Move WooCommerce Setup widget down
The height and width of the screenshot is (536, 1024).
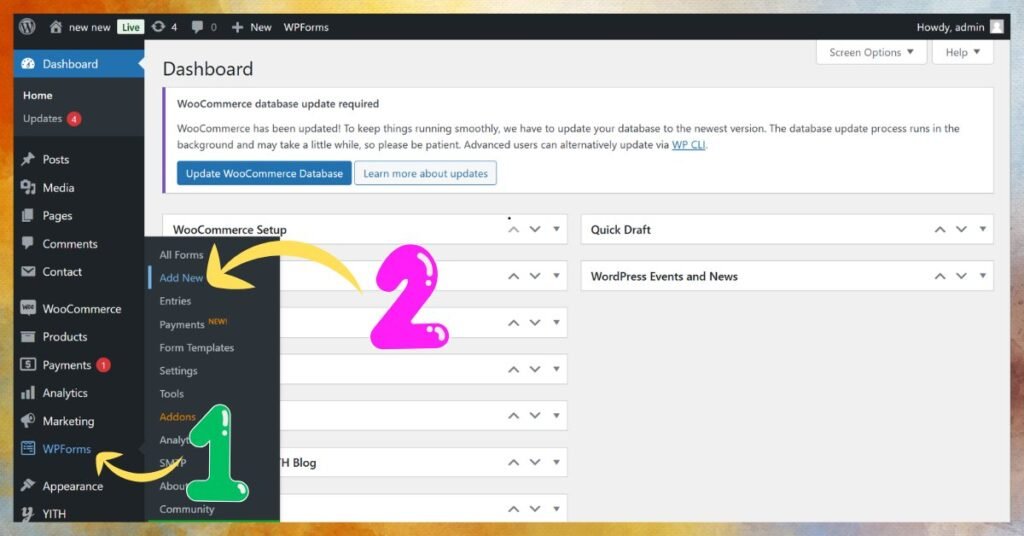point(535,229)
